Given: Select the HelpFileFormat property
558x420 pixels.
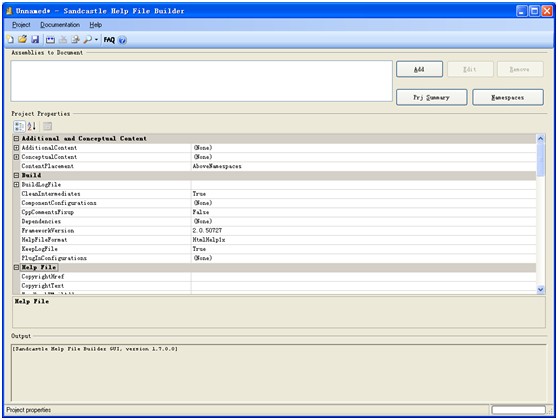Looking at the screenshot, I should tap(44, 240).
